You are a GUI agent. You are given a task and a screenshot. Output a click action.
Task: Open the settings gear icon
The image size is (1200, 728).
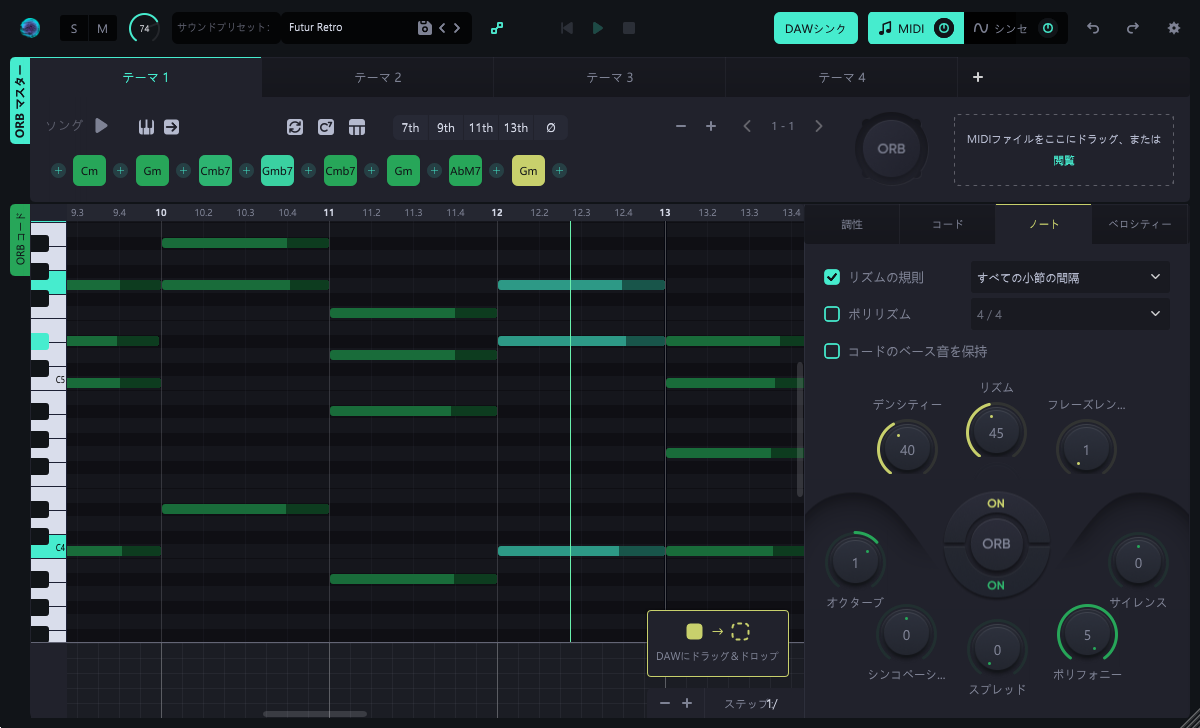[1174, 28]
